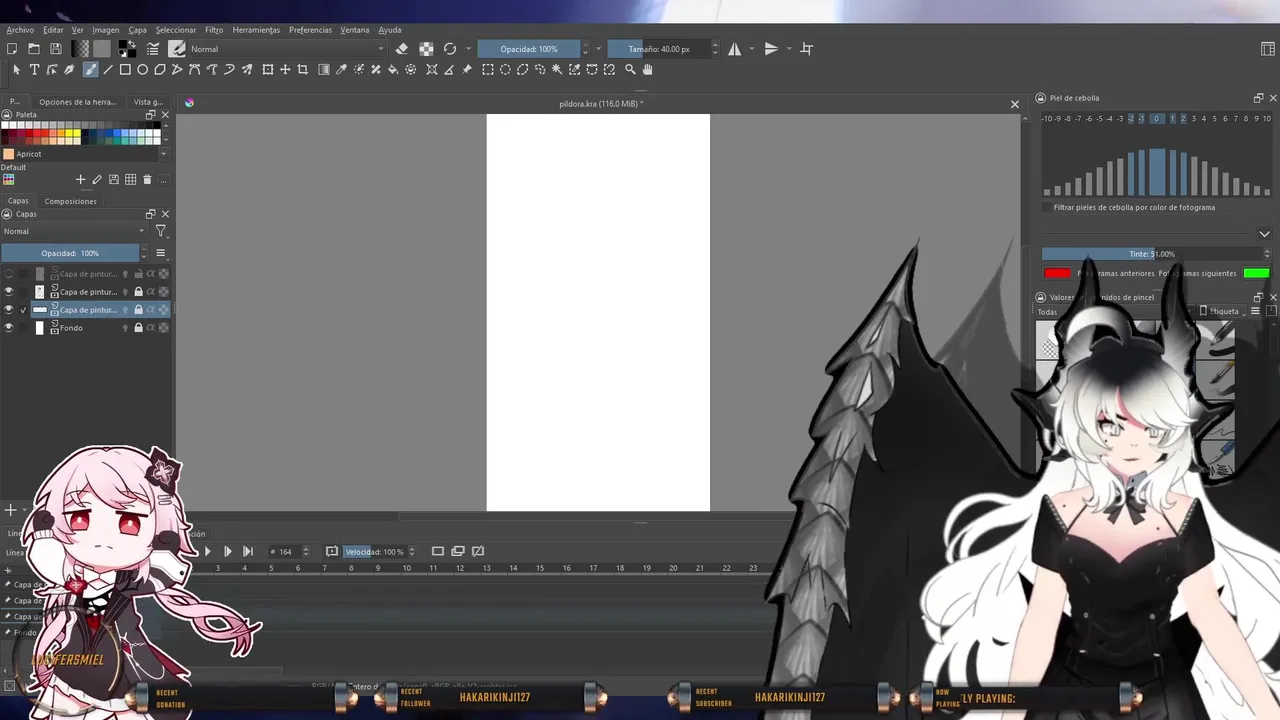Select the Fill bucket tool
Screen dimensions: 1280x720
393,69
